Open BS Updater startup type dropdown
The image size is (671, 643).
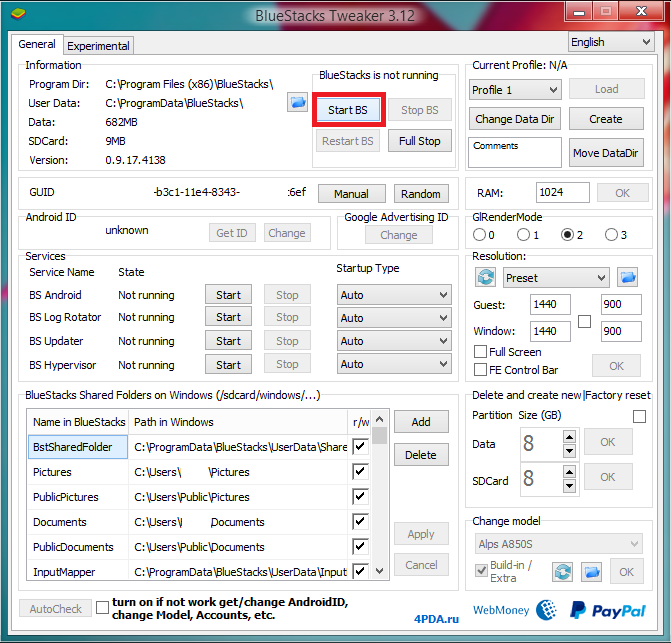tap(394, 341)
